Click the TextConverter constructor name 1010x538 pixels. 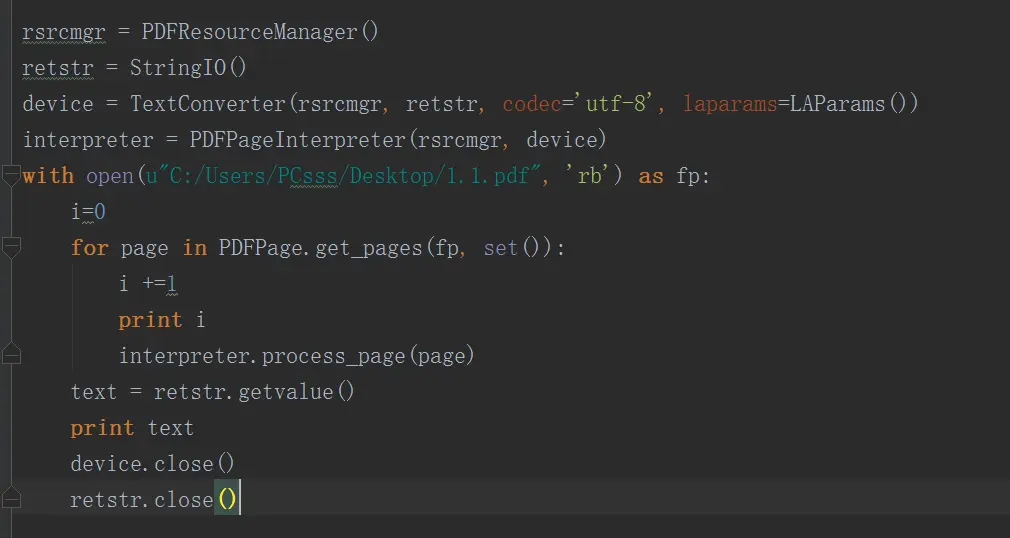click(208, 104)
